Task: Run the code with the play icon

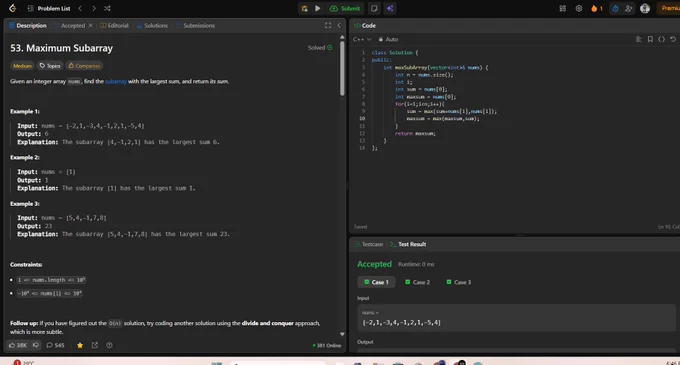Action: pyautogui.click(x=317, y=8)
